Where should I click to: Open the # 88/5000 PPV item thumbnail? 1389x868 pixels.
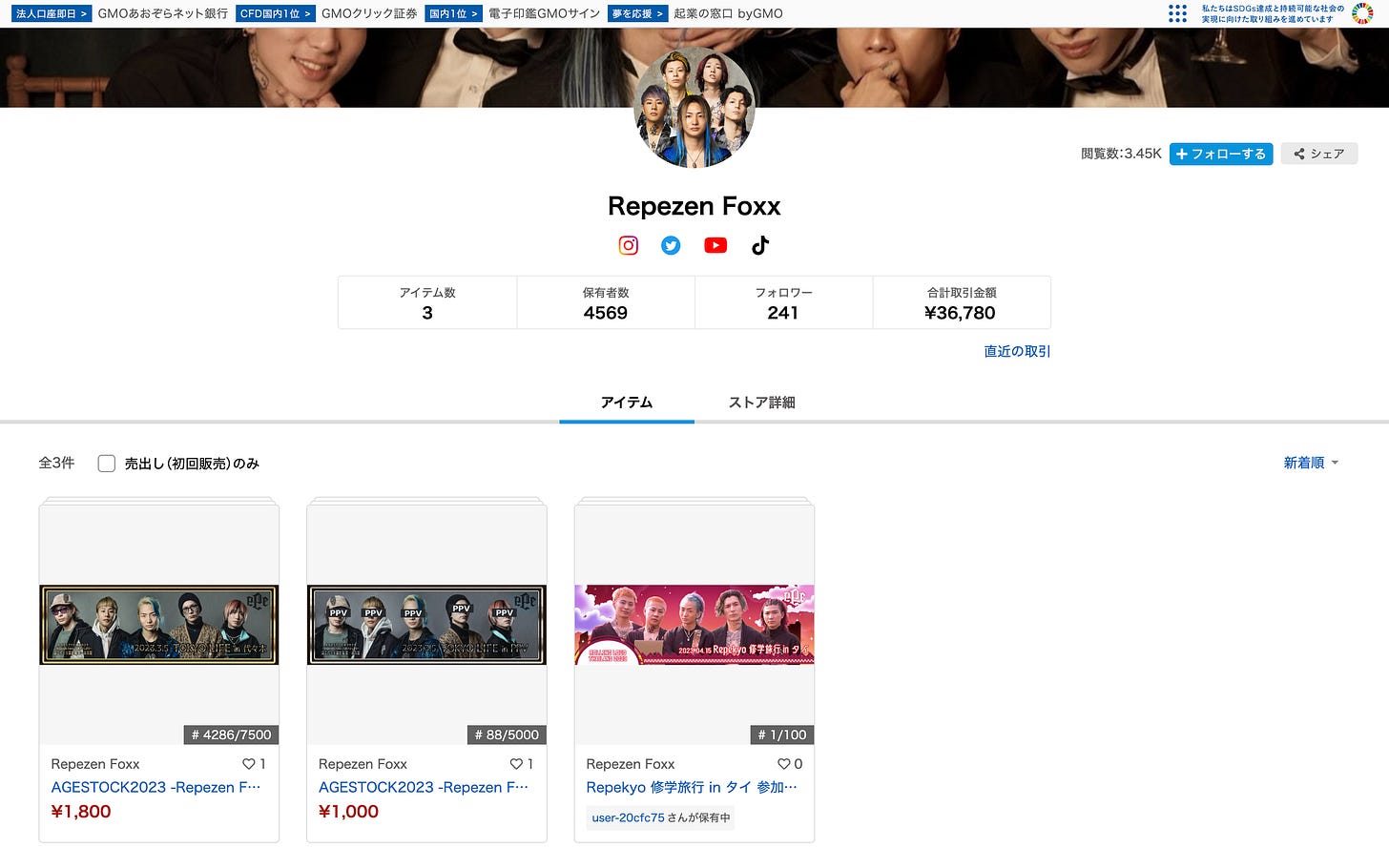[x=426, y=625]
